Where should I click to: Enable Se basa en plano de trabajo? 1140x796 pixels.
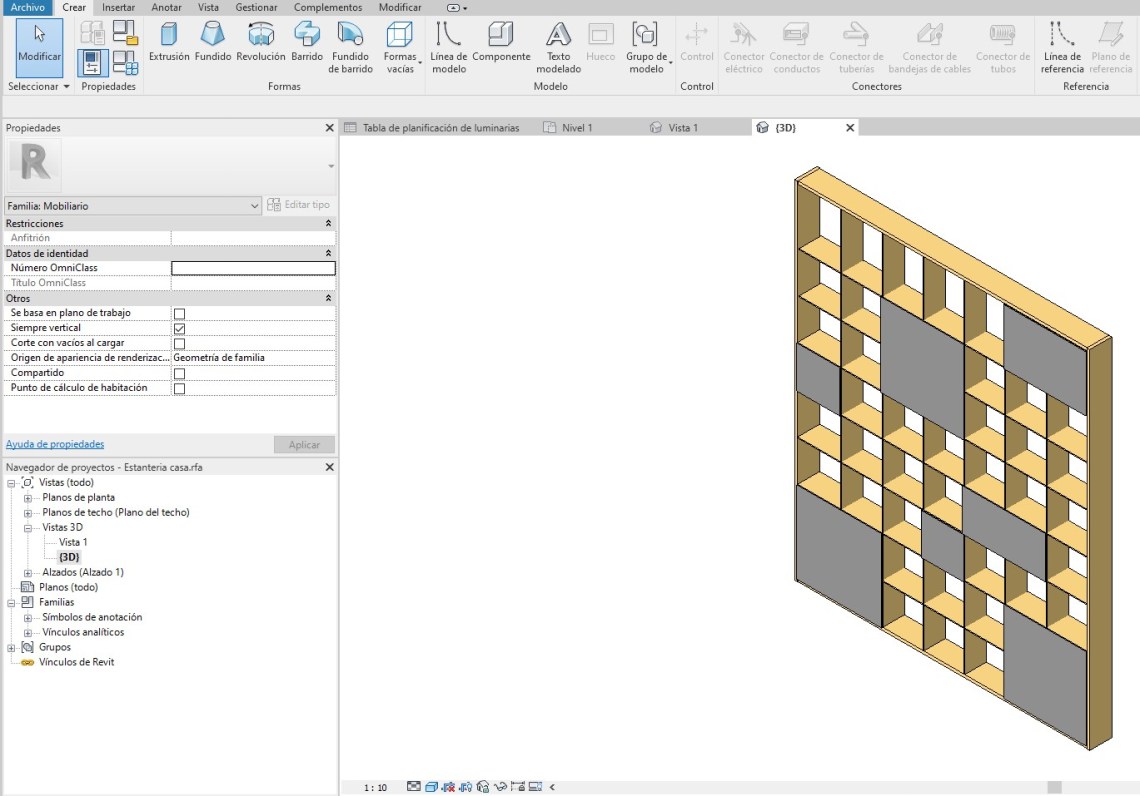click(180, 313)
